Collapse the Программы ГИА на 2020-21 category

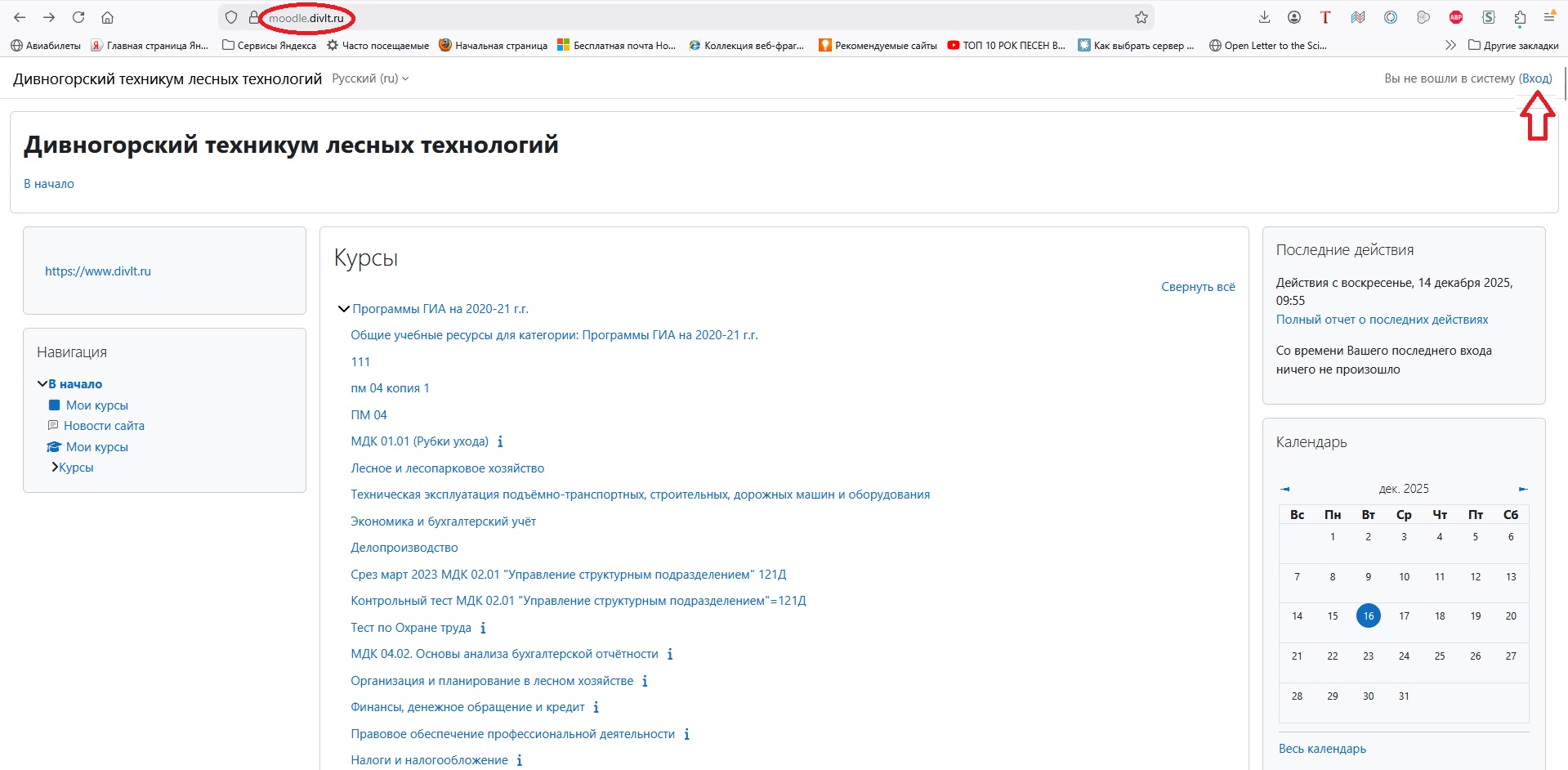pos(343,309)
